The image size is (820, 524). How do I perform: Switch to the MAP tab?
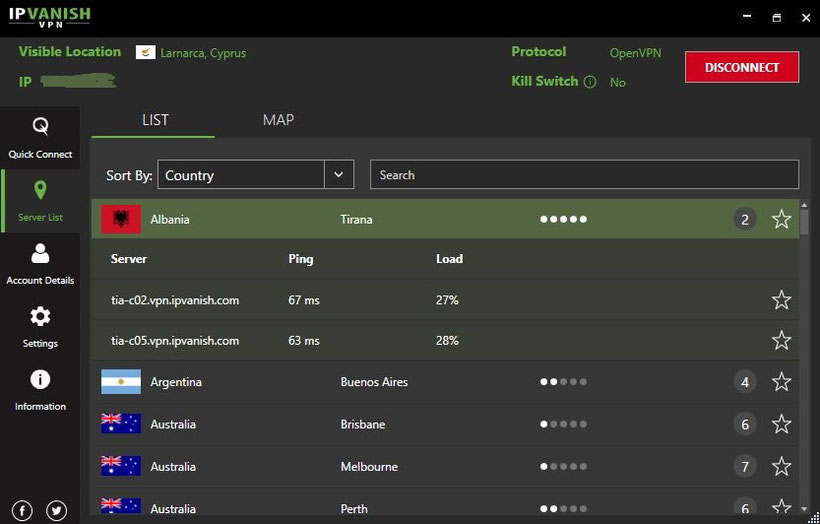(278, 120)
